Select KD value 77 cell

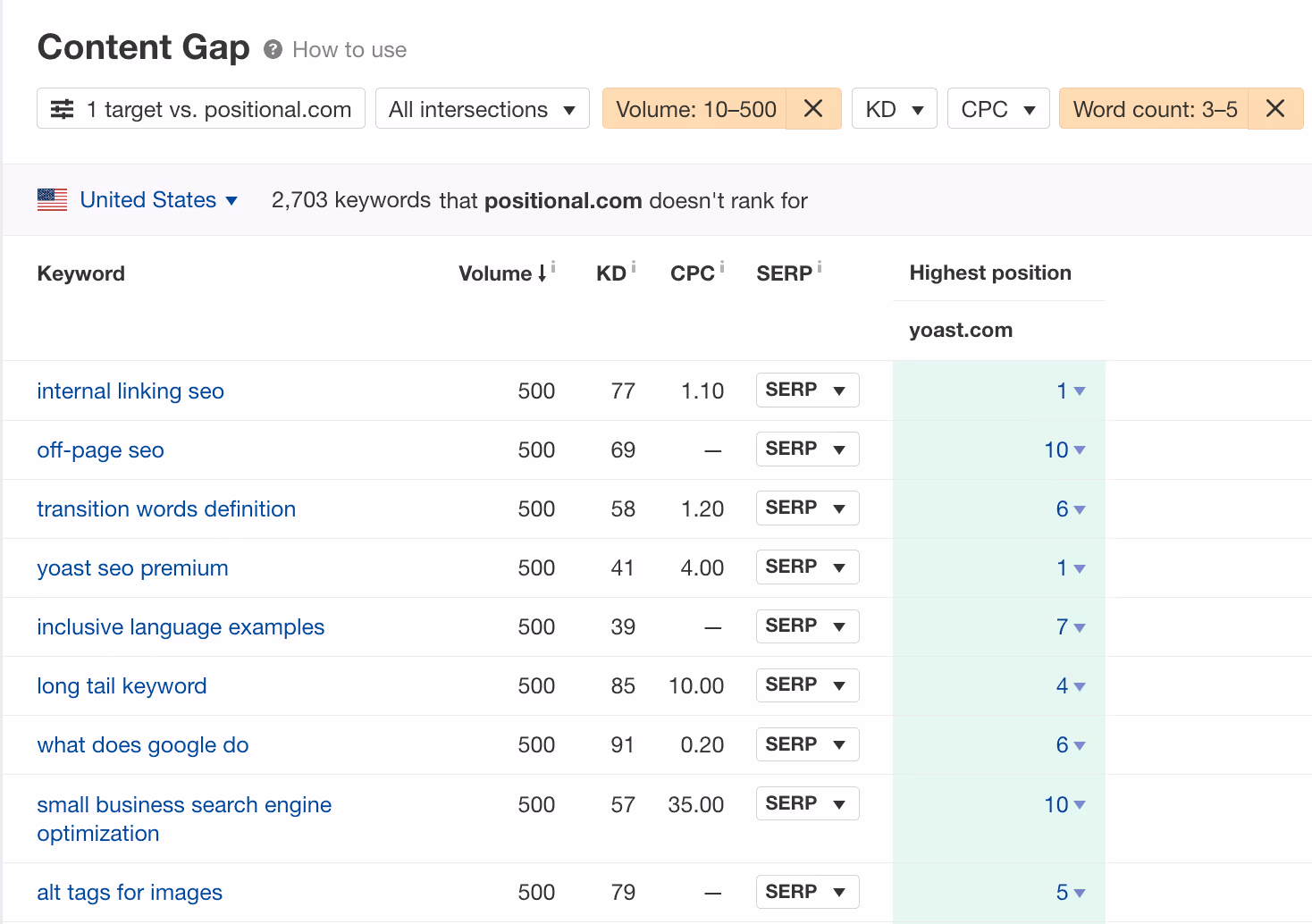[623, 391]
